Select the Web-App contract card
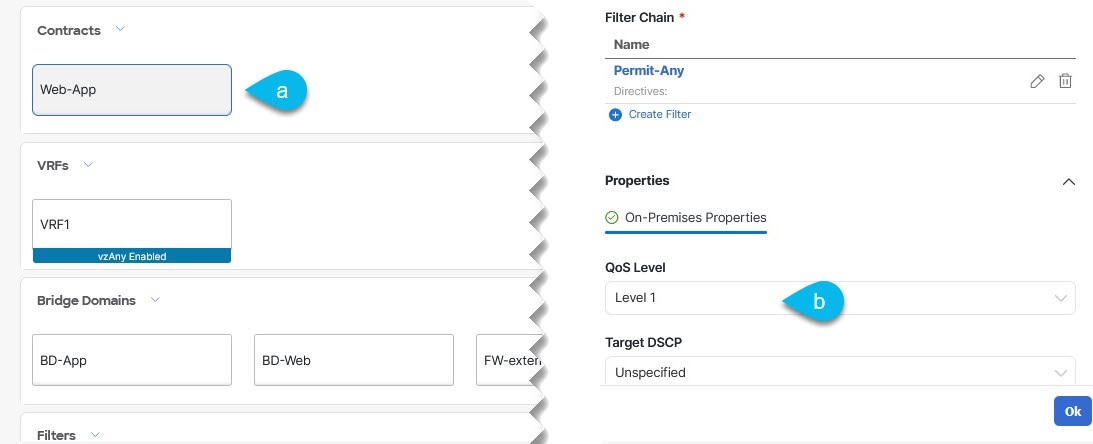Image resolution: width=1093 pixels, height=444 pixels. click(x=132, y=90)
